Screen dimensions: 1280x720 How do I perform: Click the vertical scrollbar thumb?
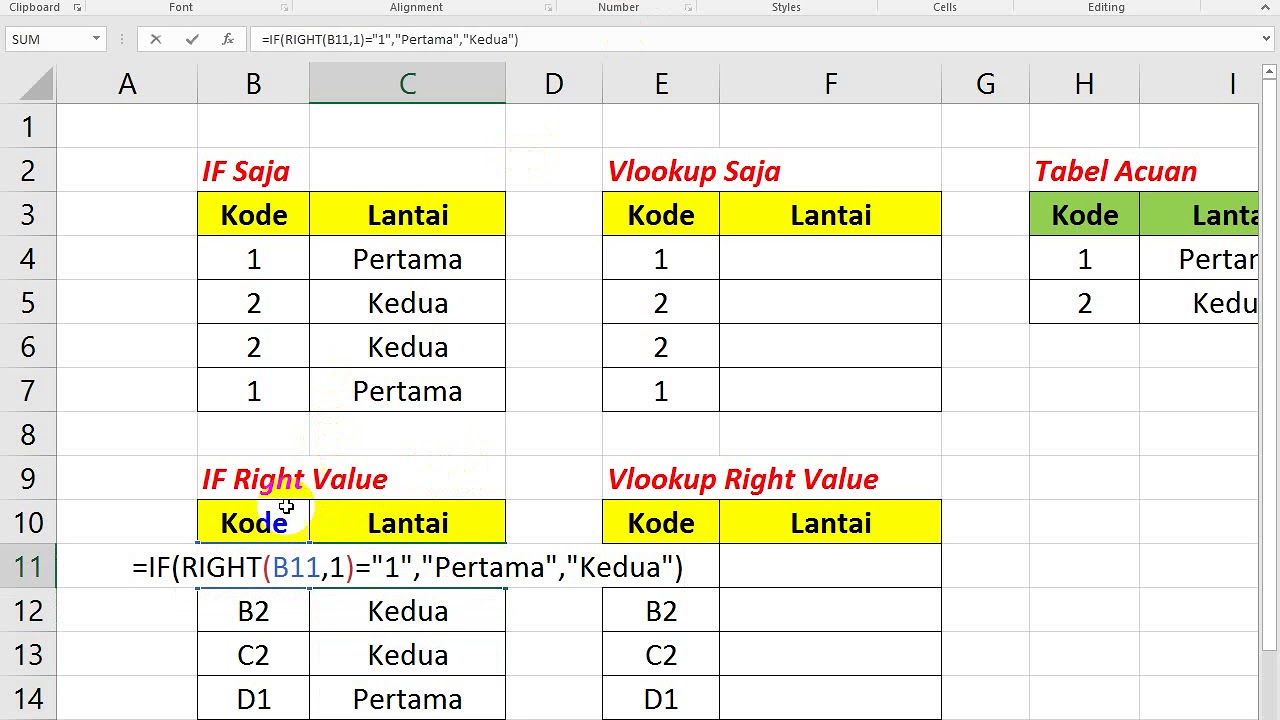click(x=1269, y=365)
